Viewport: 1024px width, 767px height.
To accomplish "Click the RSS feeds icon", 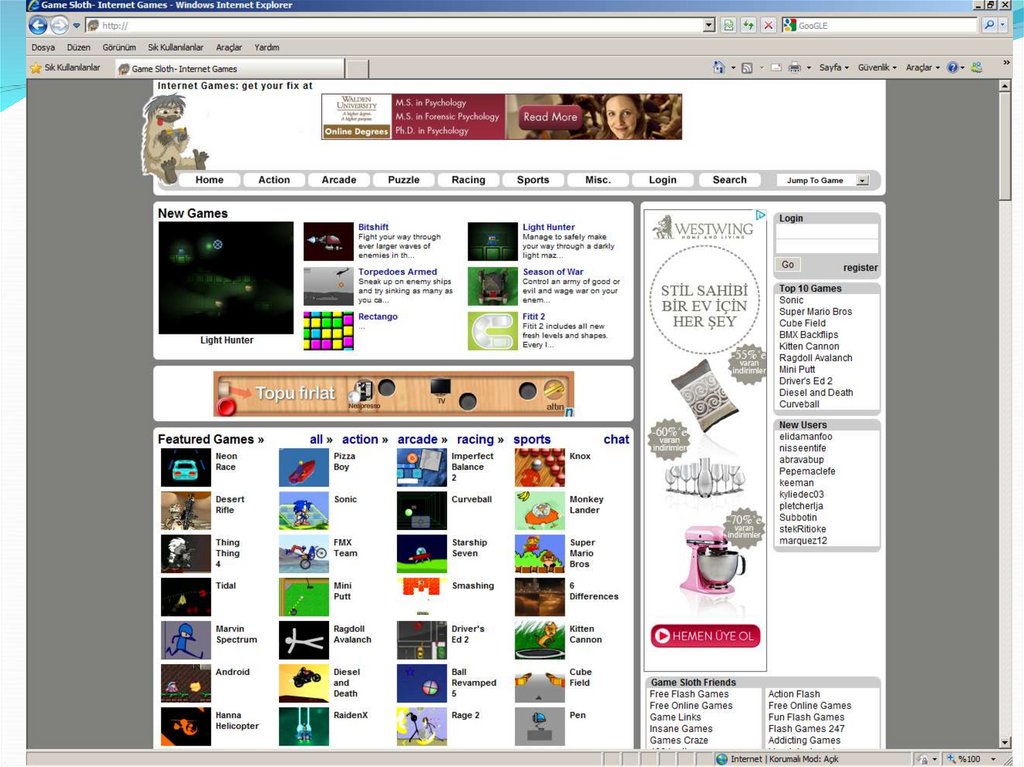I will 747,67.
